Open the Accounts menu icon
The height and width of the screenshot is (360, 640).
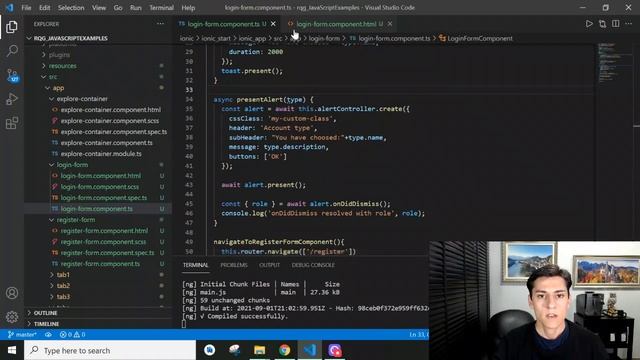12,293
